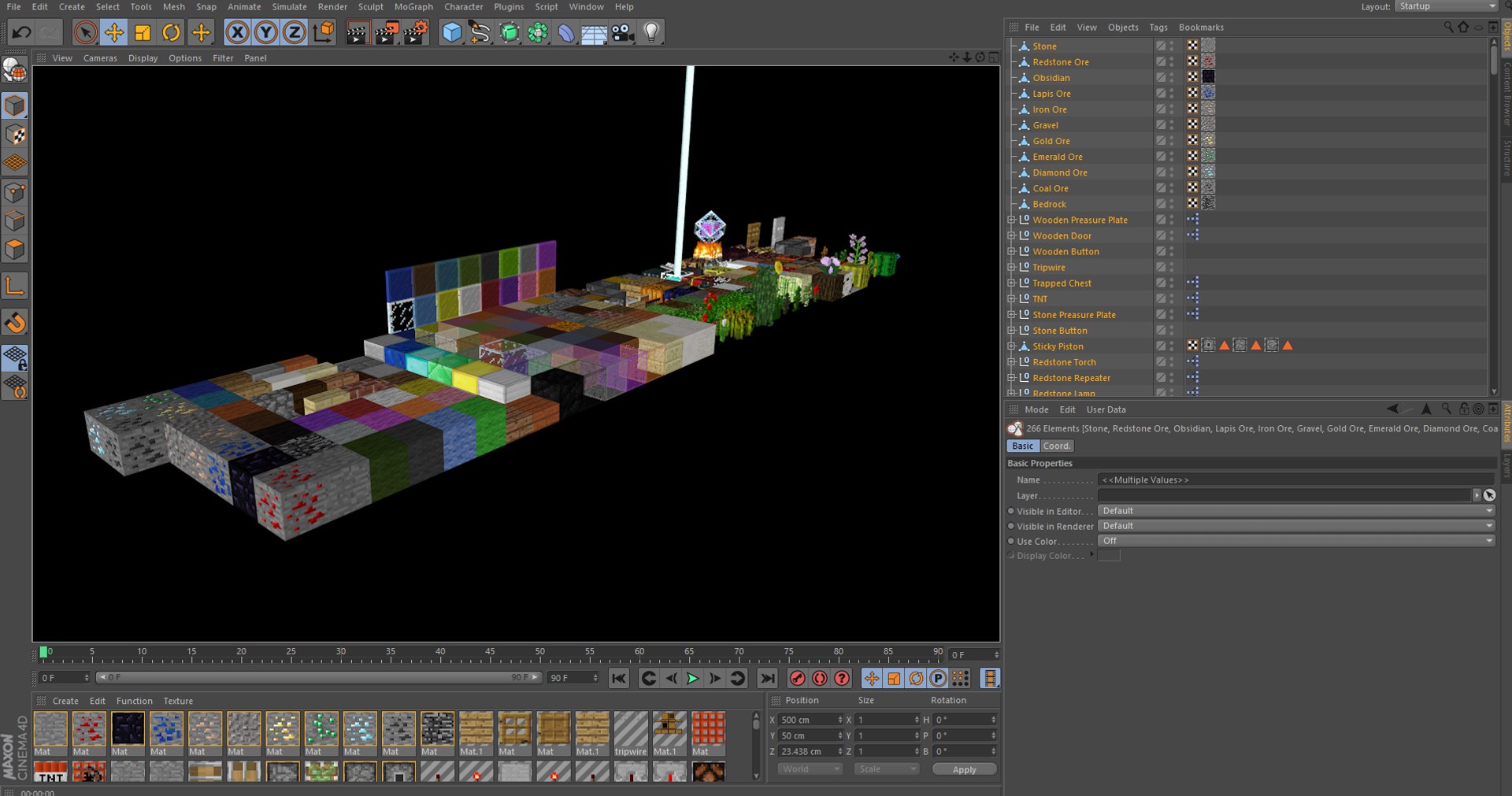Open Object Manager Tags menu

point(1158,27)
